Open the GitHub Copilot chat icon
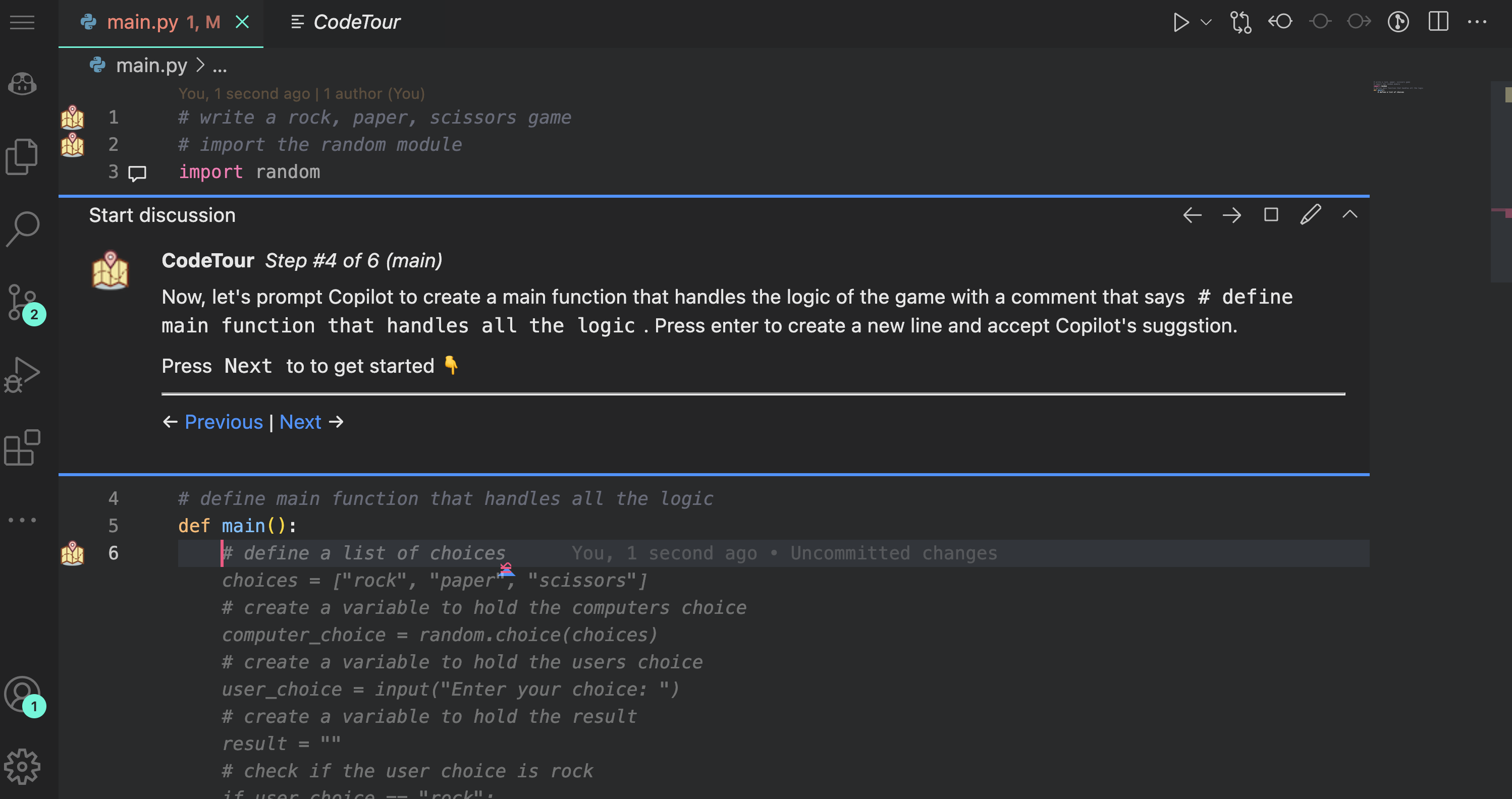 click(22, 84)
